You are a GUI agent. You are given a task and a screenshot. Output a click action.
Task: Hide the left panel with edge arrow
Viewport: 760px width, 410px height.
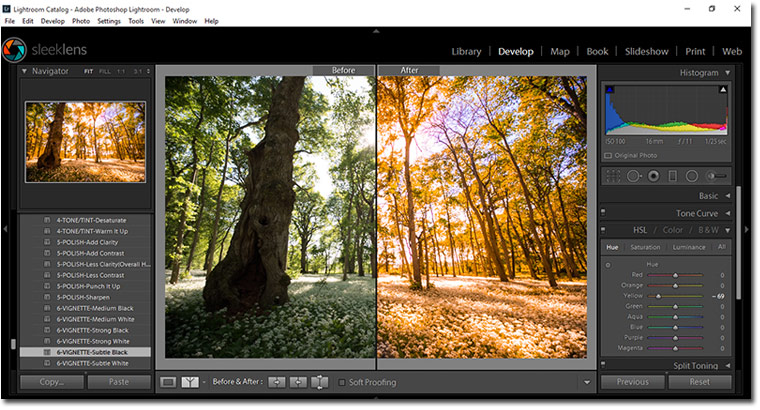click(5, 229)
